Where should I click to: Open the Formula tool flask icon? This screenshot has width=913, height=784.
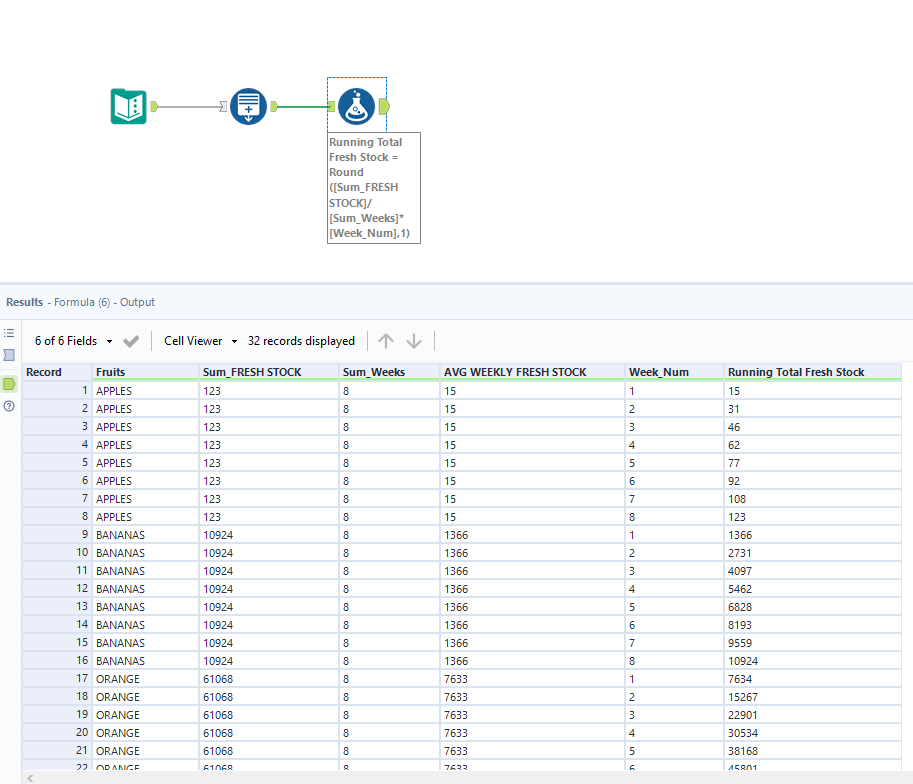click(357, 105)
